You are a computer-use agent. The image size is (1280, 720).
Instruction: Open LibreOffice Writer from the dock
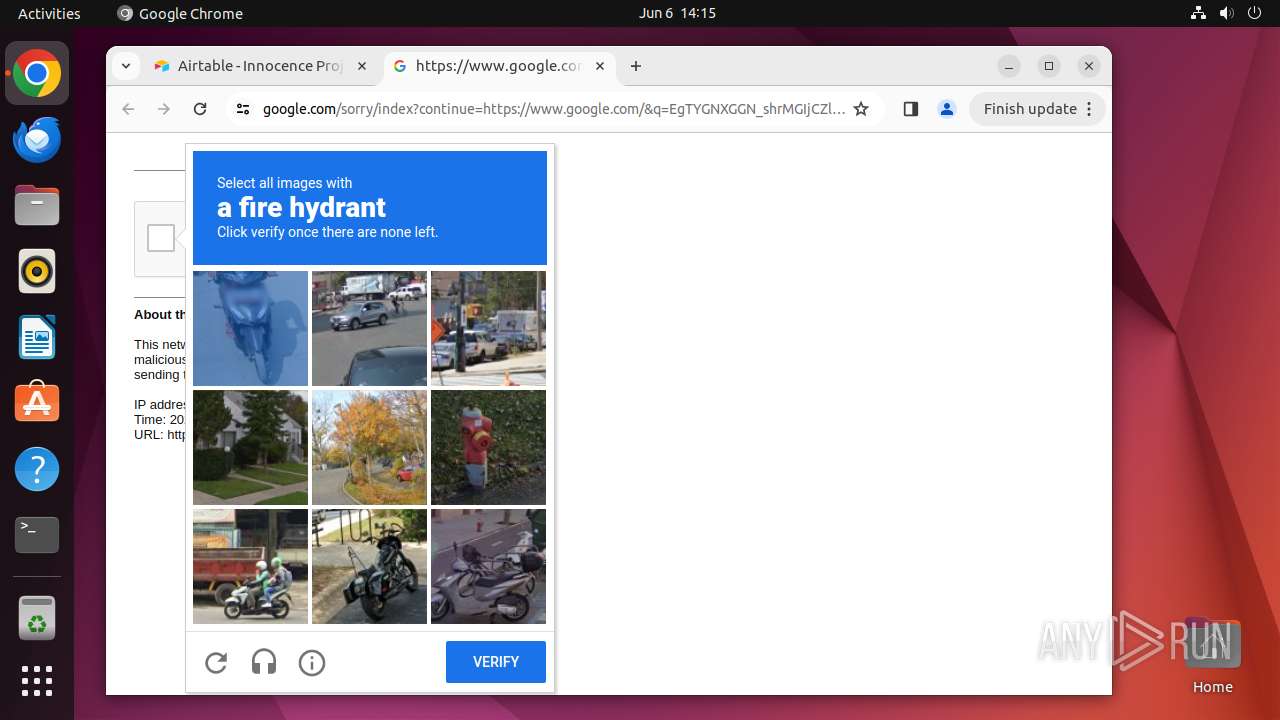click(37, 337)
